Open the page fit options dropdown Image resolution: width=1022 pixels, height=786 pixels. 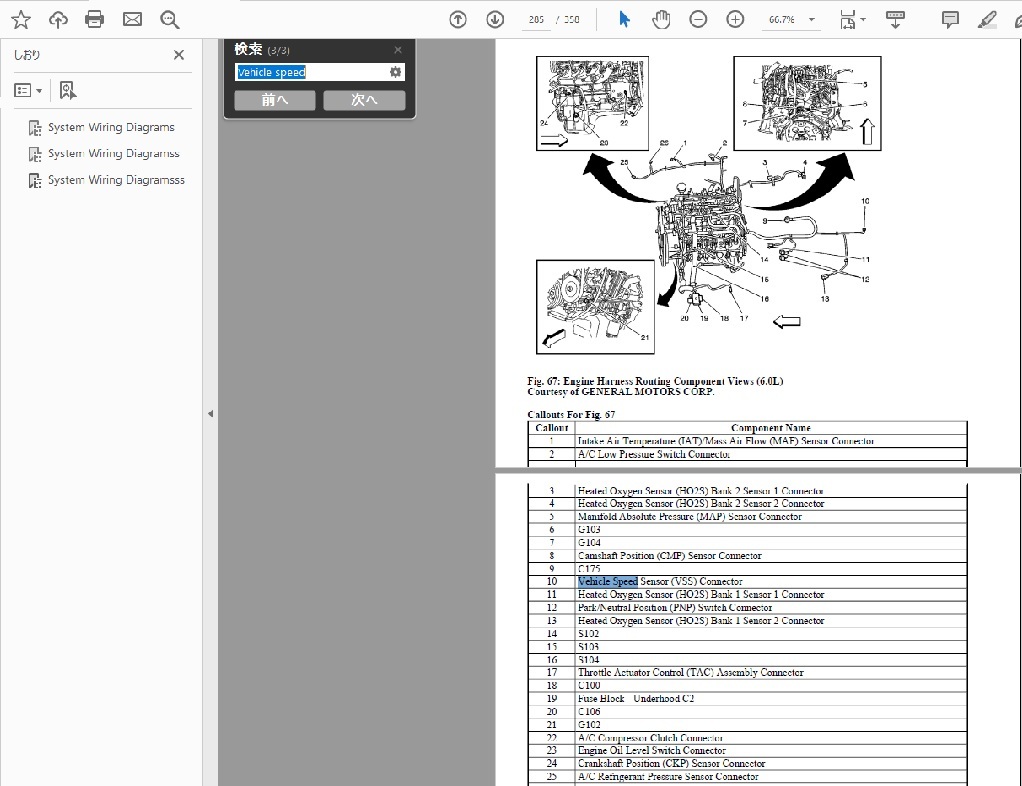point(852,20)
